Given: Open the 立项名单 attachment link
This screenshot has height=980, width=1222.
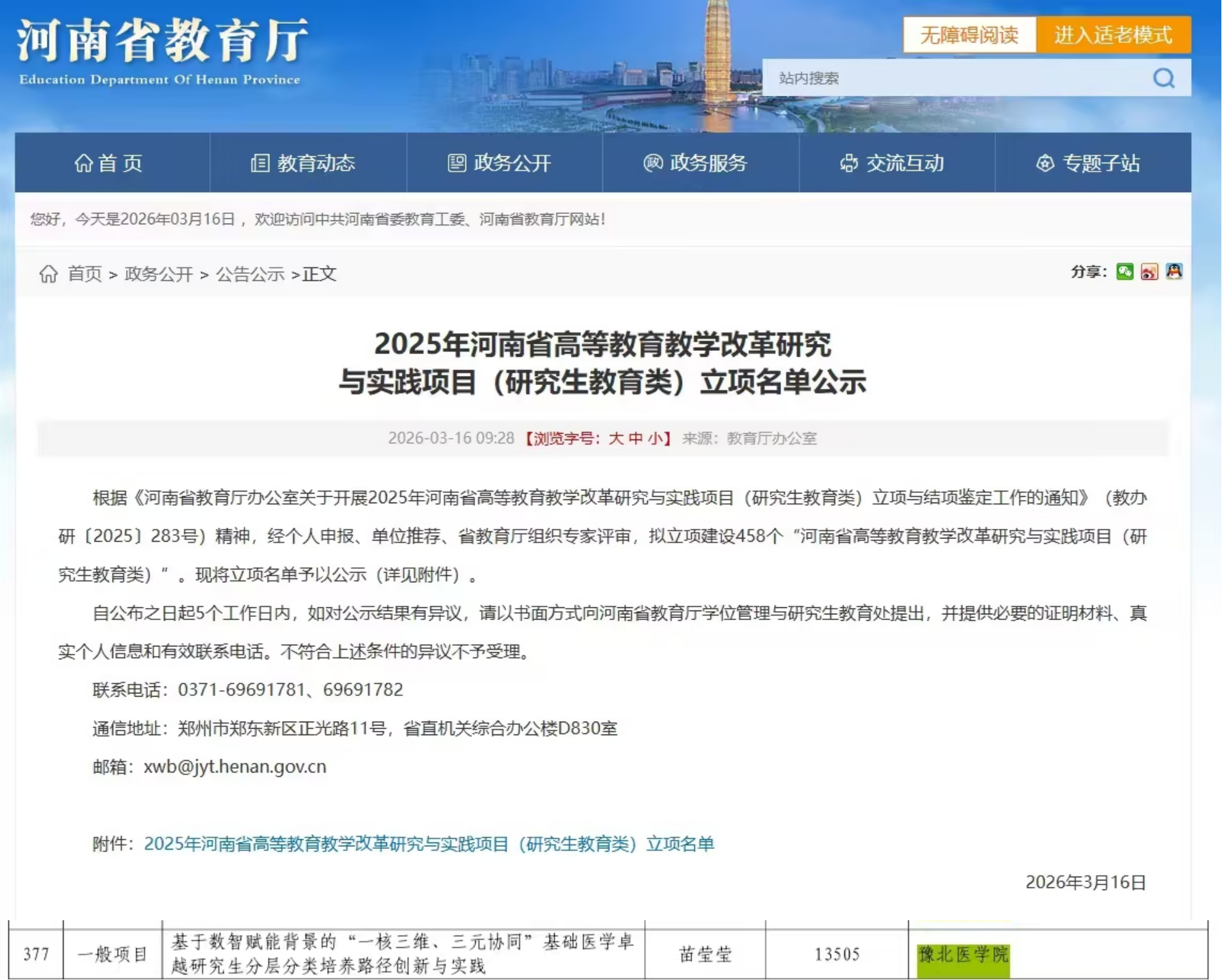Looking at the screenshot, I should [x=429, y=844].
